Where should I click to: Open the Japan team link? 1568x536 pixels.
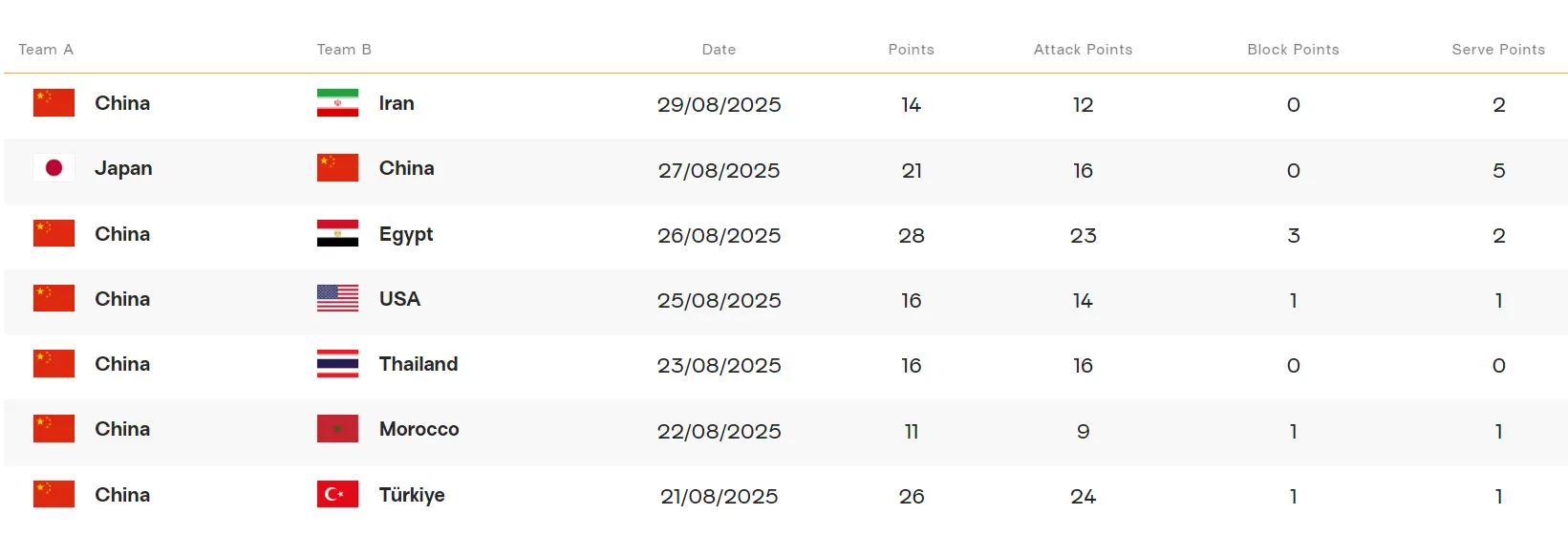[123, 168]
